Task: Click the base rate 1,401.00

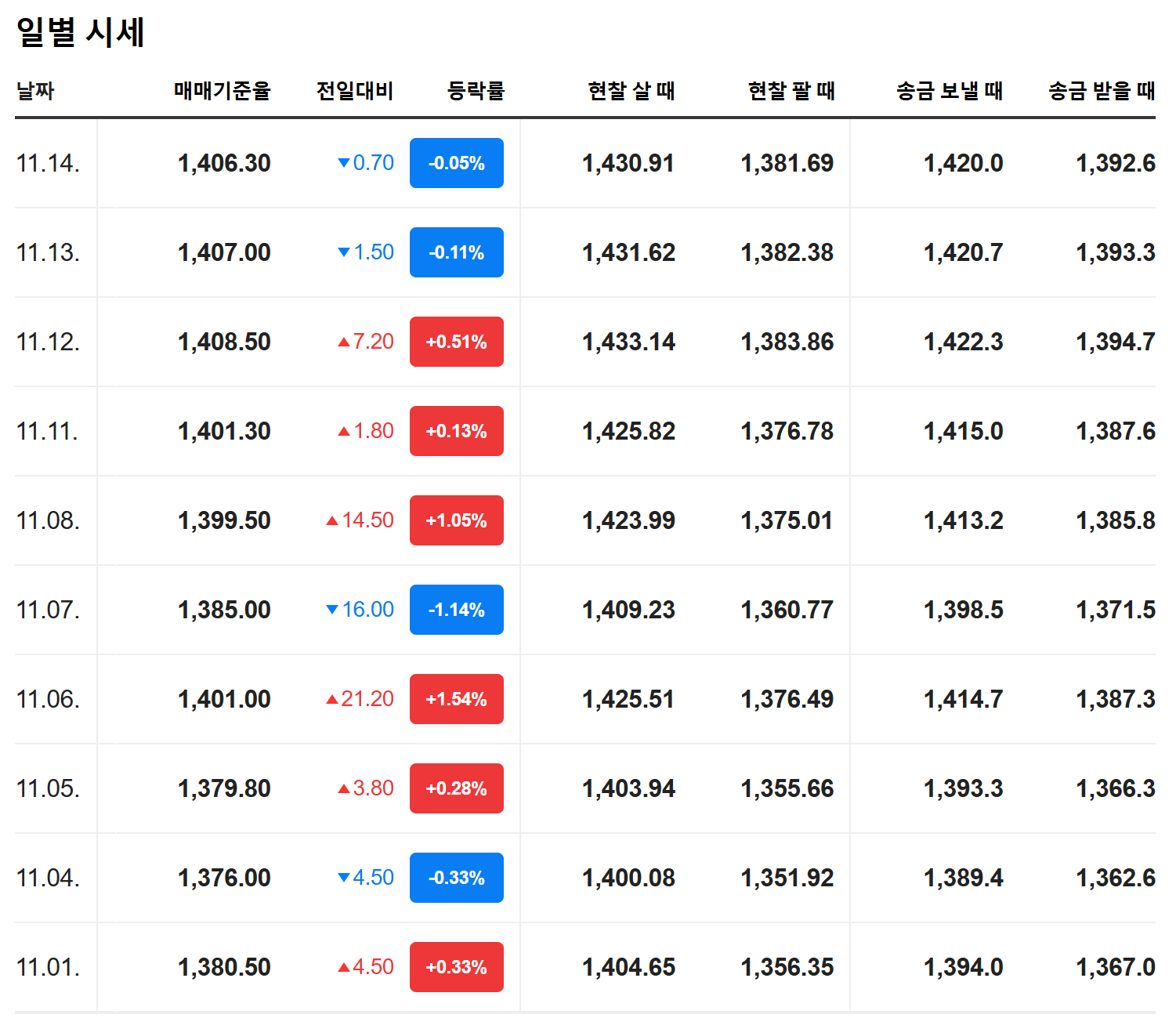Action: click(224, 699)
